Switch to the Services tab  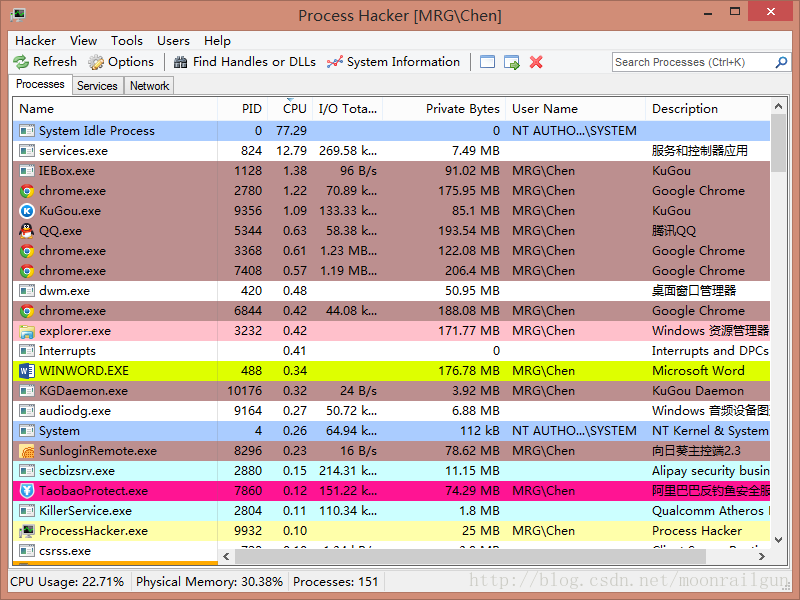(97, 86)
